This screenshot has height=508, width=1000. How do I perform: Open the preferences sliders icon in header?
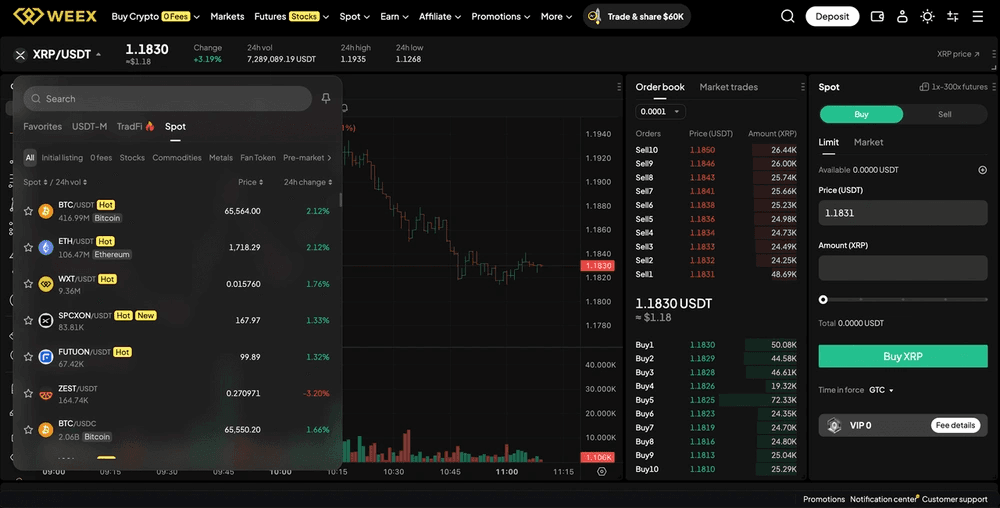coord(953,17)
